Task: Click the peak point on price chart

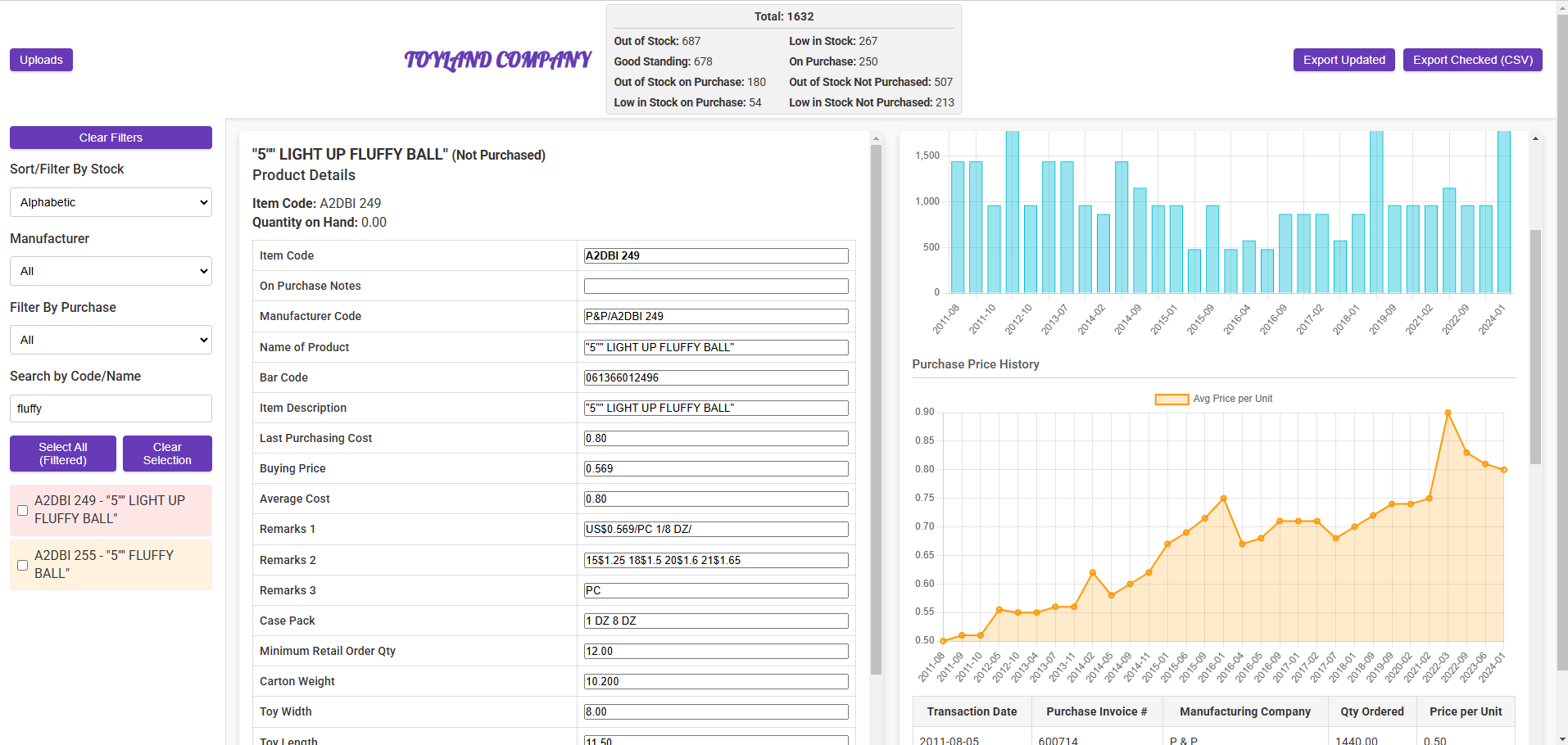Action: [x=1448, y=413]
